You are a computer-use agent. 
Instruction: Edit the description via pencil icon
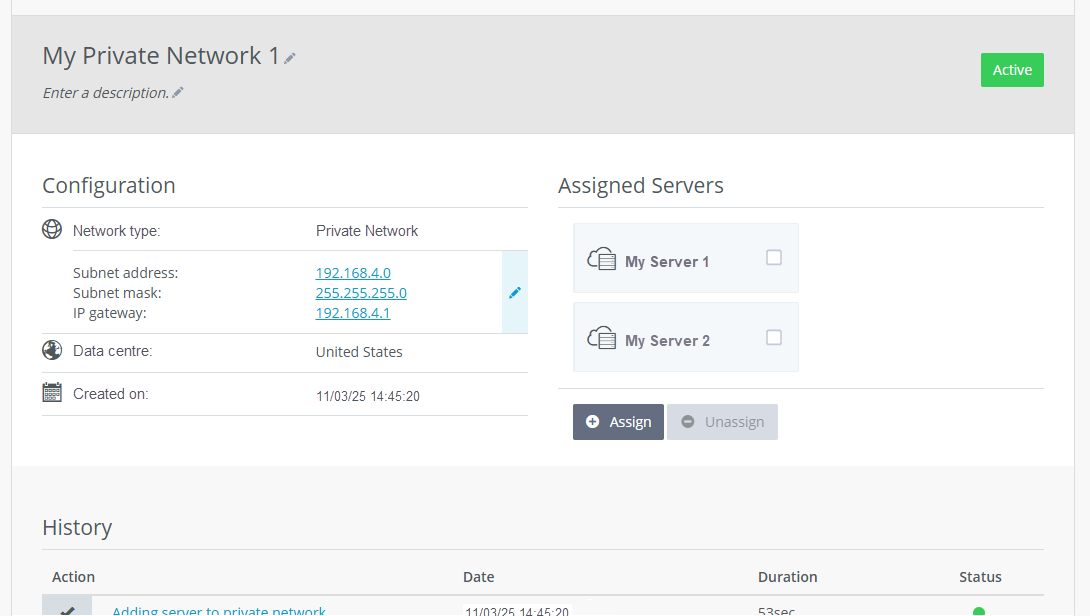tap(178, 92)
